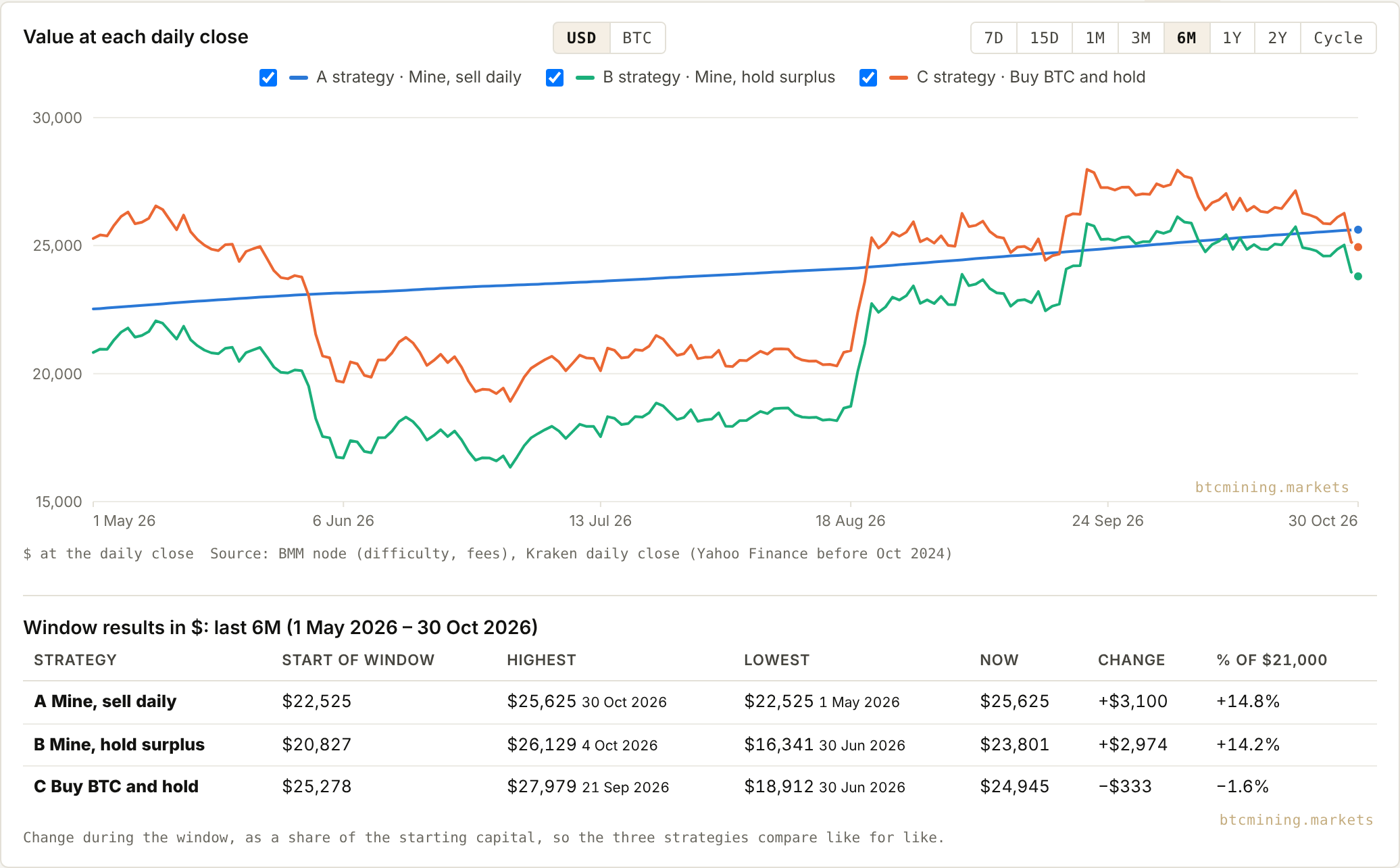Click the STRATEGY column header
Screen dimensions: 1400x868
(75, 660)
